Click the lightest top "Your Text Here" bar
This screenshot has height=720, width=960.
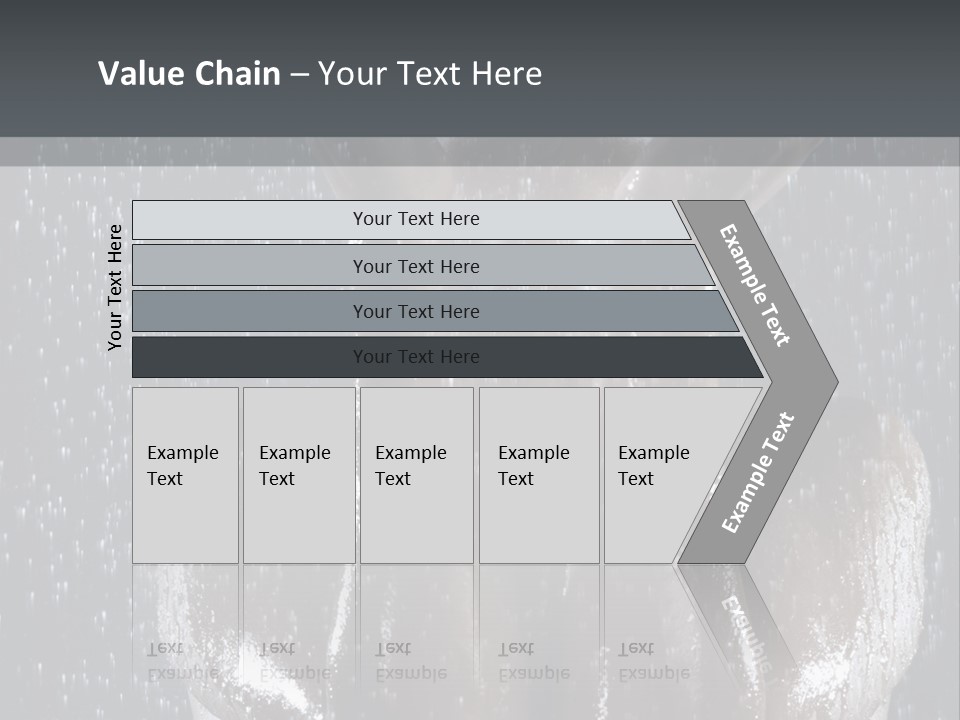(x=411, y=219)
